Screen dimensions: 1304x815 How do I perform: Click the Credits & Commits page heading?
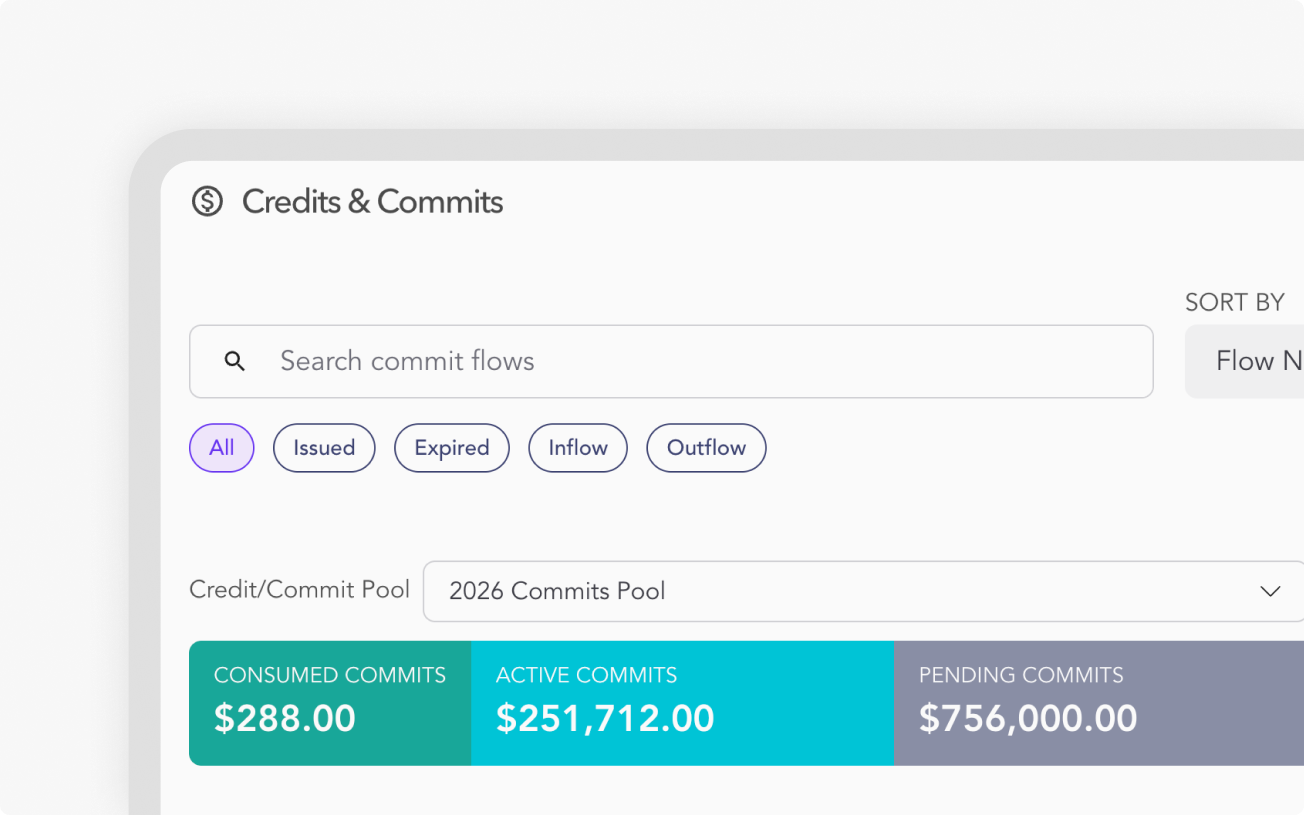(372, 202)
